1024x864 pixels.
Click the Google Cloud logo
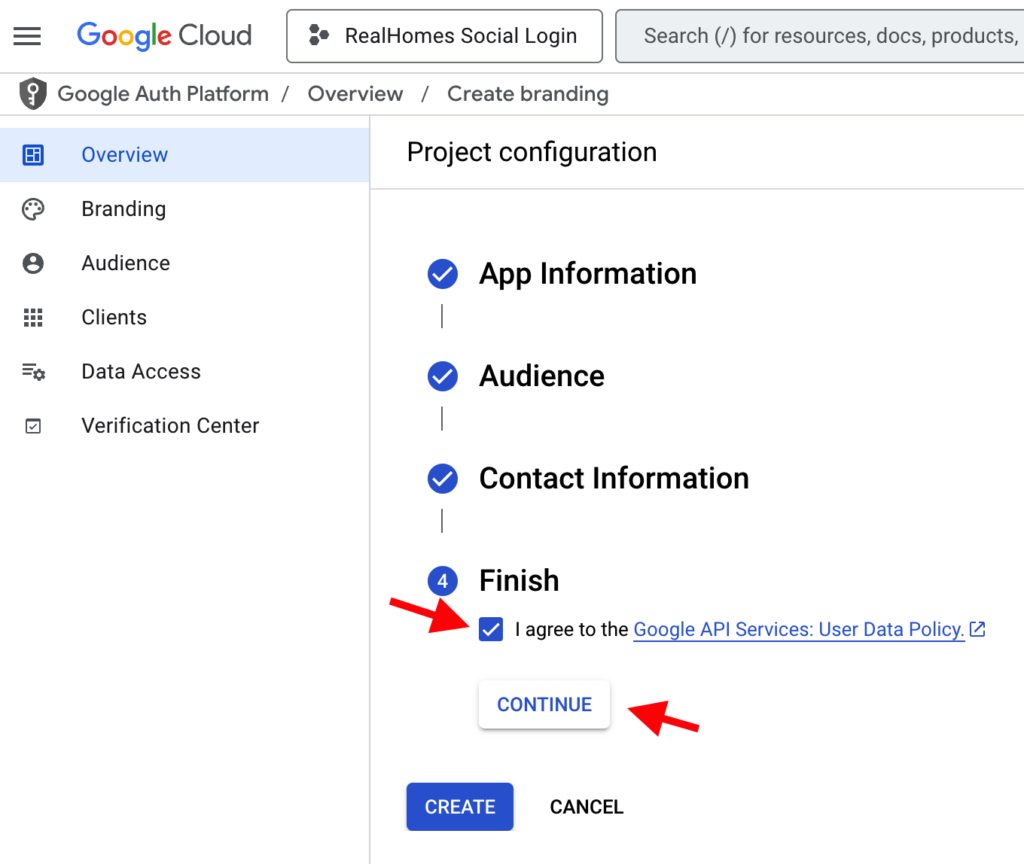pos(164,36)
